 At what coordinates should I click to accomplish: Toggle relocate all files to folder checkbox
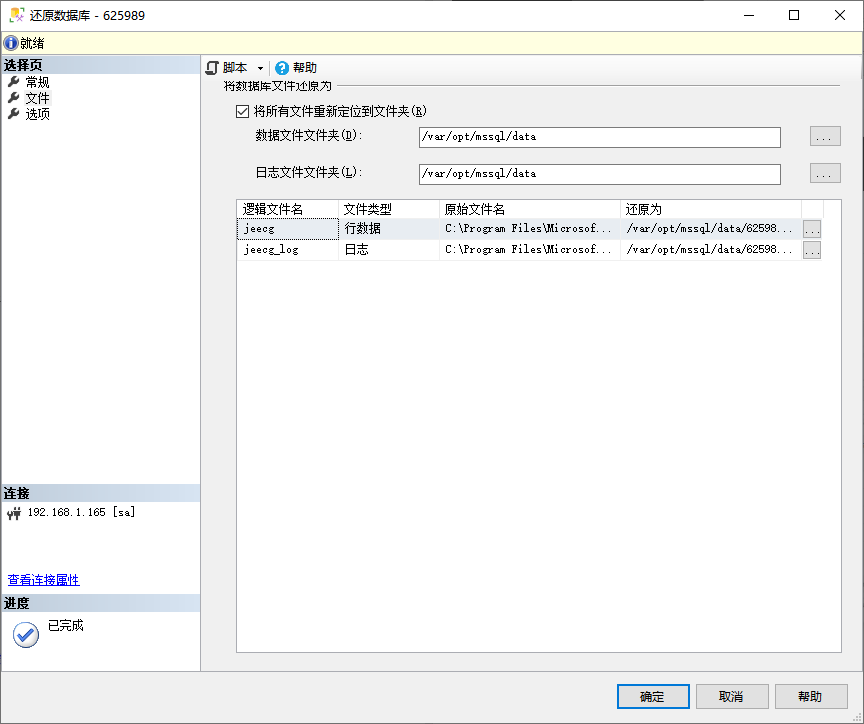[242, 111]
